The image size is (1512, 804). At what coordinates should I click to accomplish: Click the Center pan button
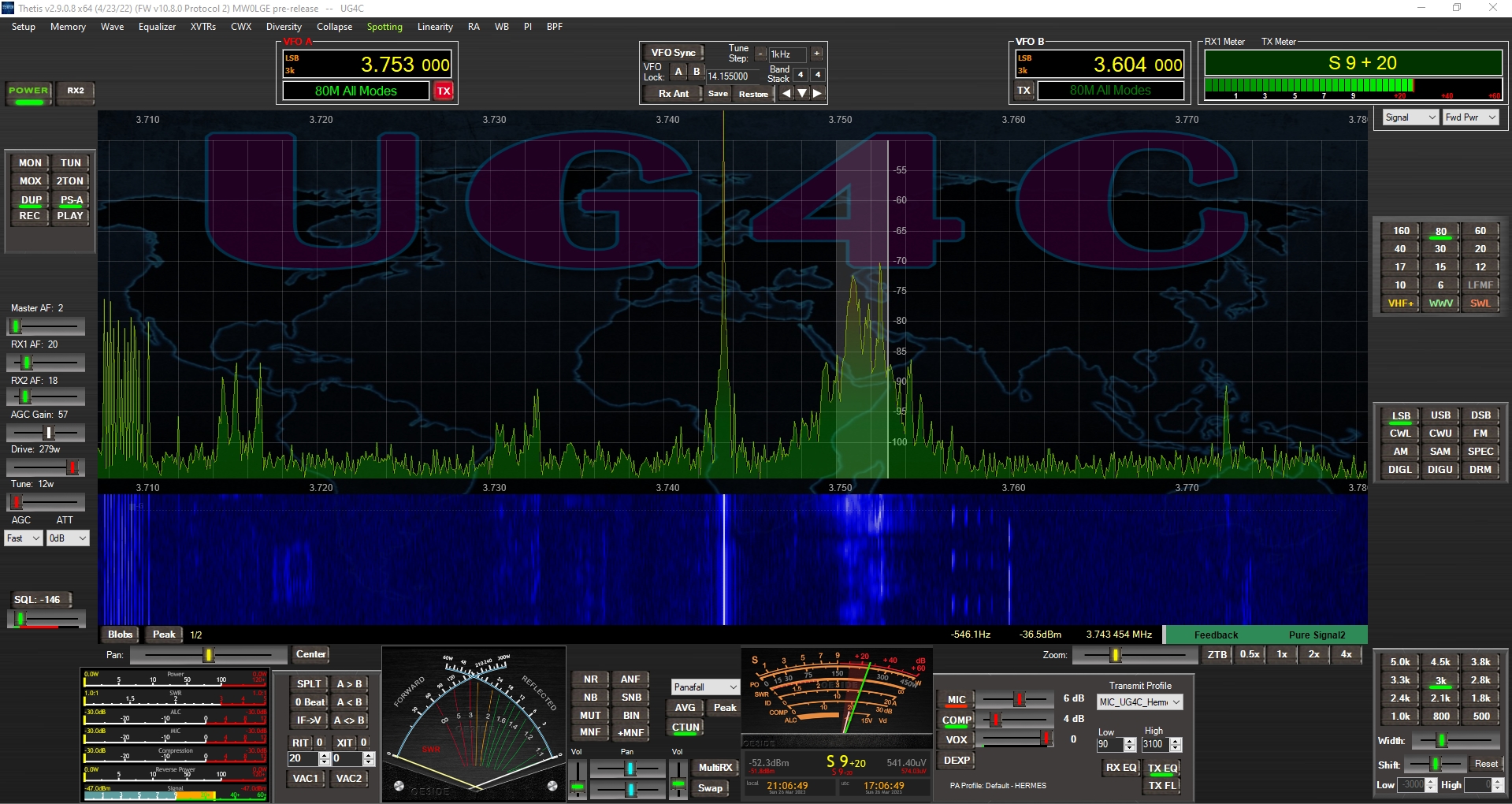point(311,654)
